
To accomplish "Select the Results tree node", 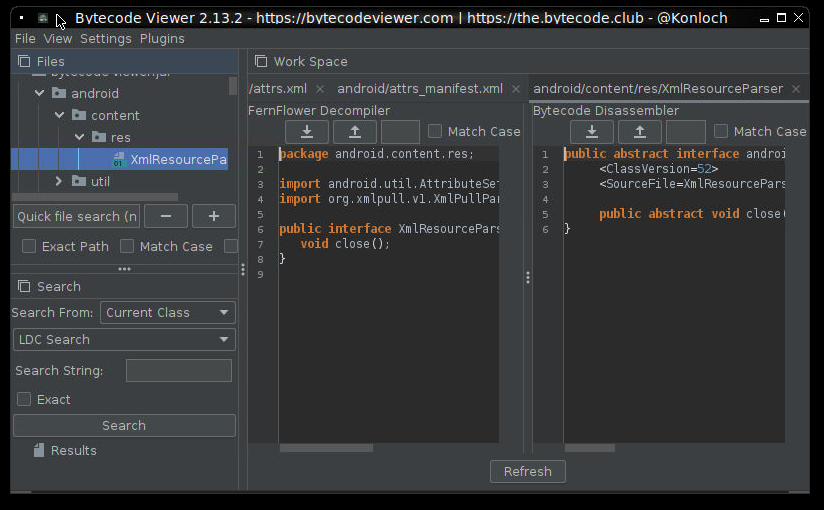I will (74, 451).
